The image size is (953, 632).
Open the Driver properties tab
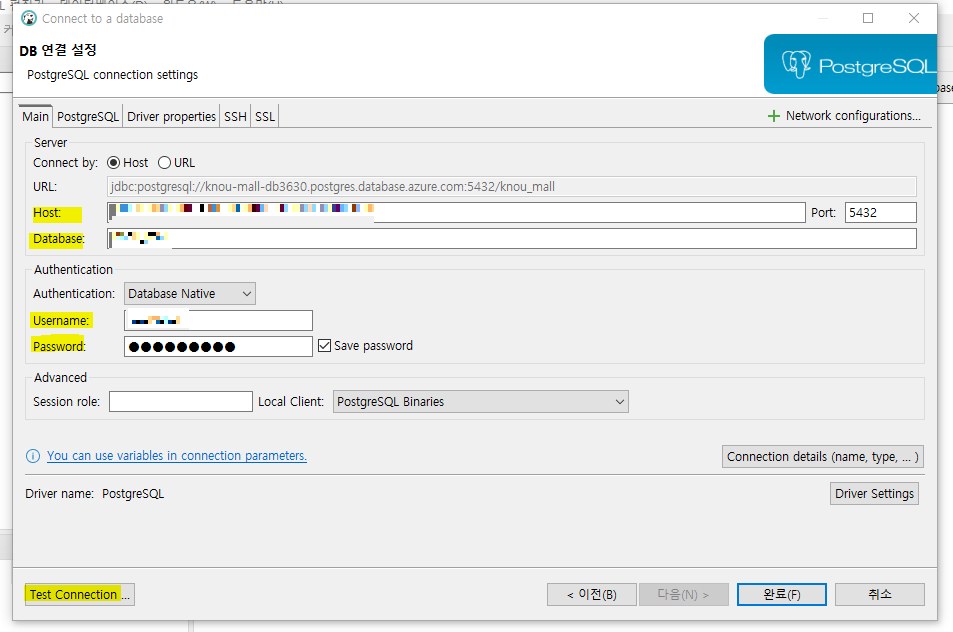pos(171,117)
